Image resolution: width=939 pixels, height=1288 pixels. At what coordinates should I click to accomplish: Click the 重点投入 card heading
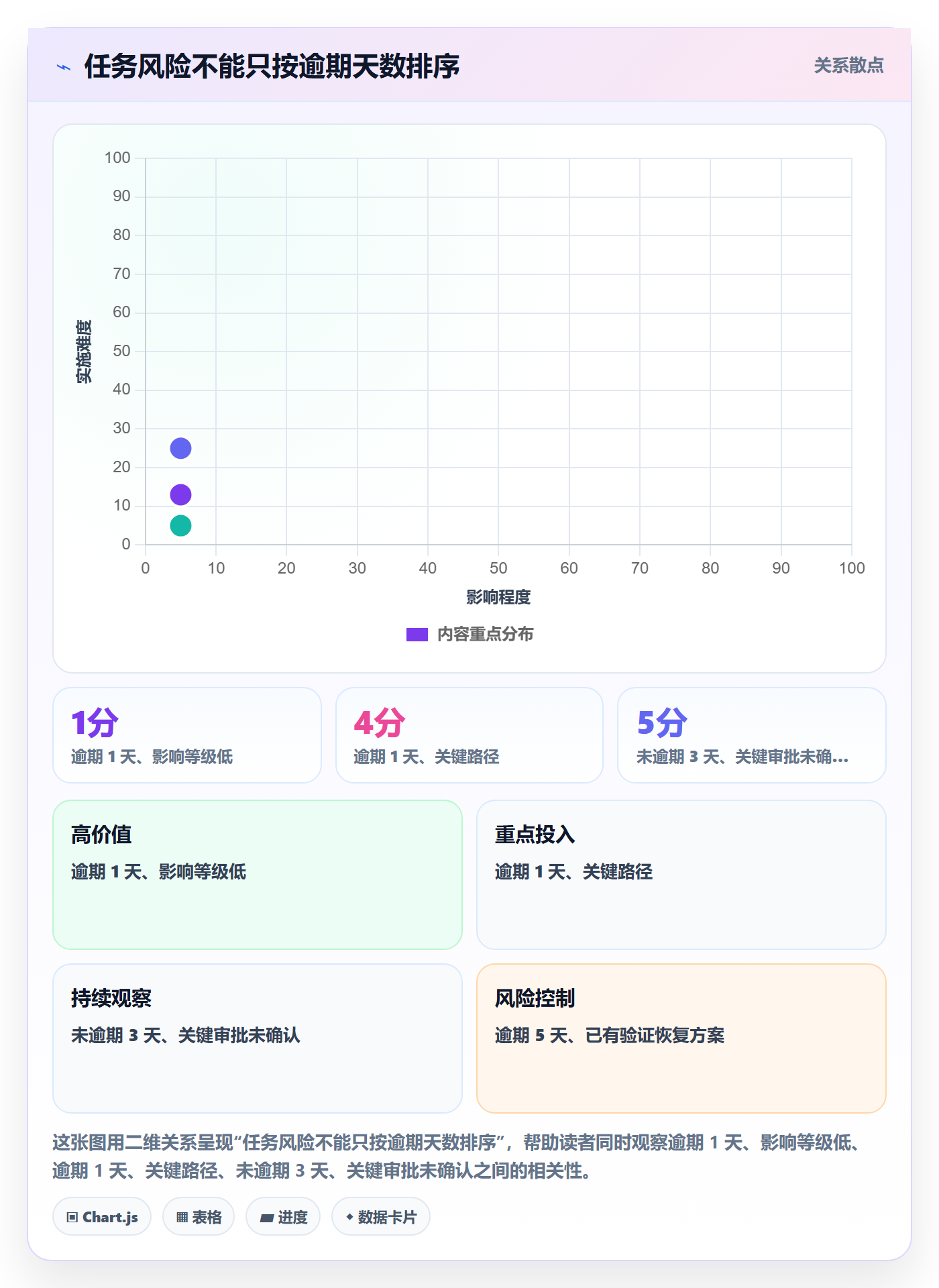pyautogui.click(x=535, y=835)
